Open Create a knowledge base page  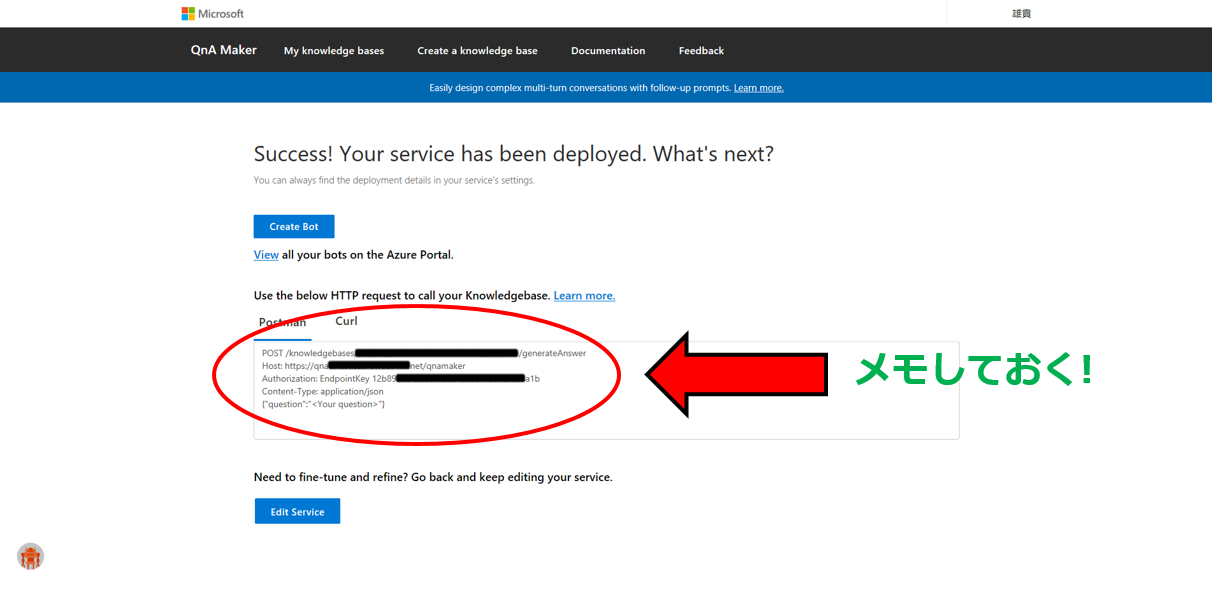[x=477, y=51]
